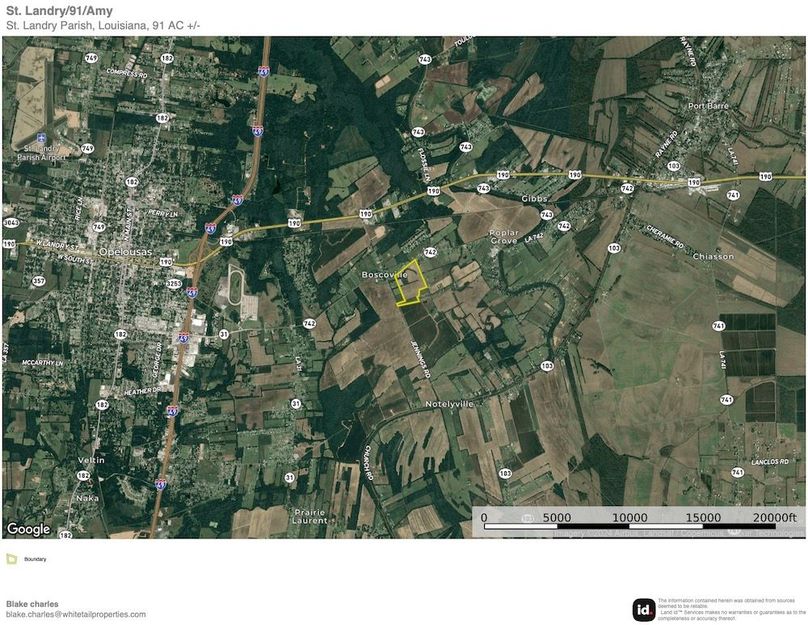
Task: Click the US 190 shield west of Opelousas
Action: click(x=8, y=243)
